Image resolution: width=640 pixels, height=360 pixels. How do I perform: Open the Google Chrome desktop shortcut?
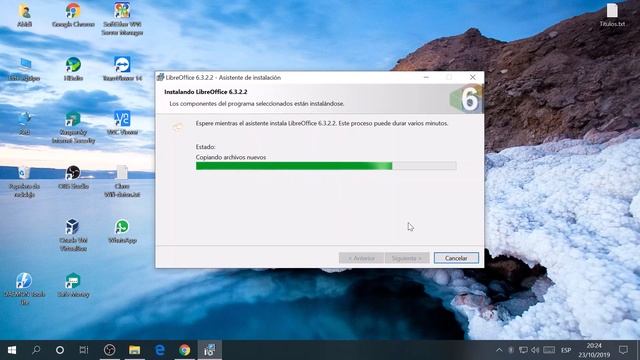click(73, 15)
